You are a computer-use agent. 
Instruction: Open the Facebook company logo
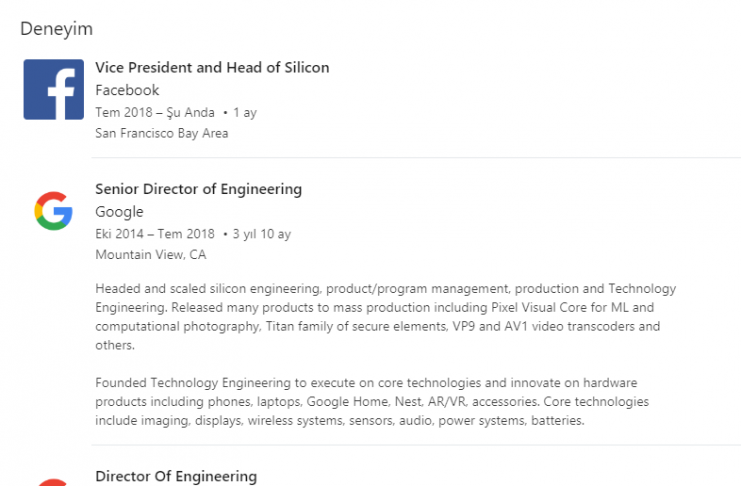(54, 89)
